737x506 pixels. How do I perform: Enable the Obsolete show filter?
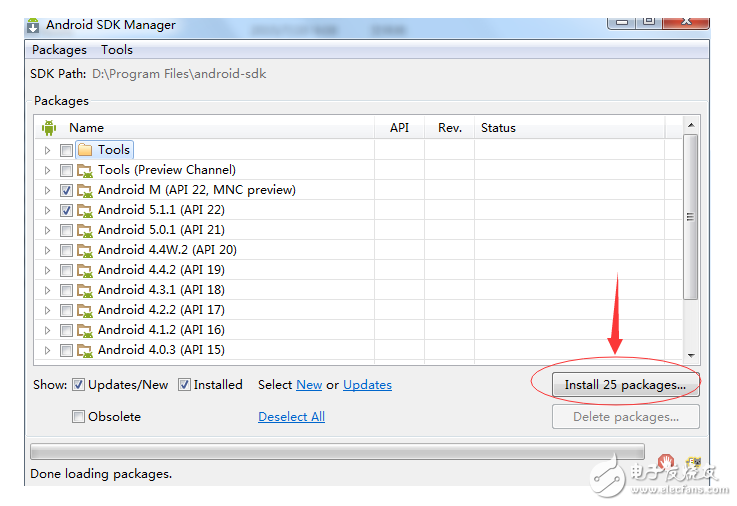point(78,416)
